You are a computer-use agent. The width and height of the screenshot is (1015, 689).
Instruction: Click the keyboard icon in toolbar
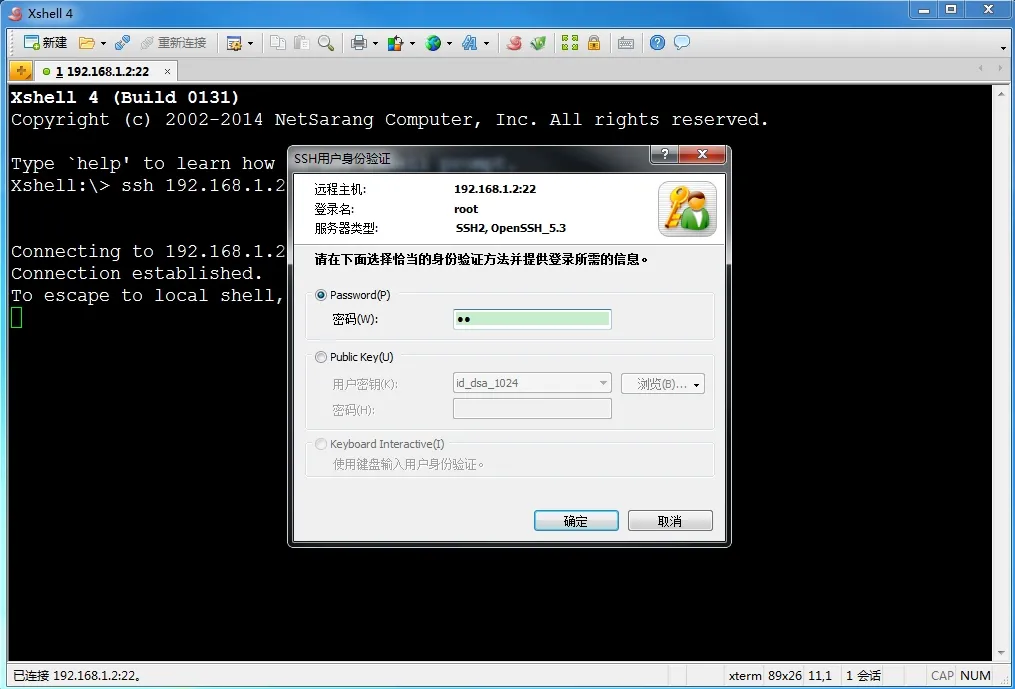click(x=625, y=43)
